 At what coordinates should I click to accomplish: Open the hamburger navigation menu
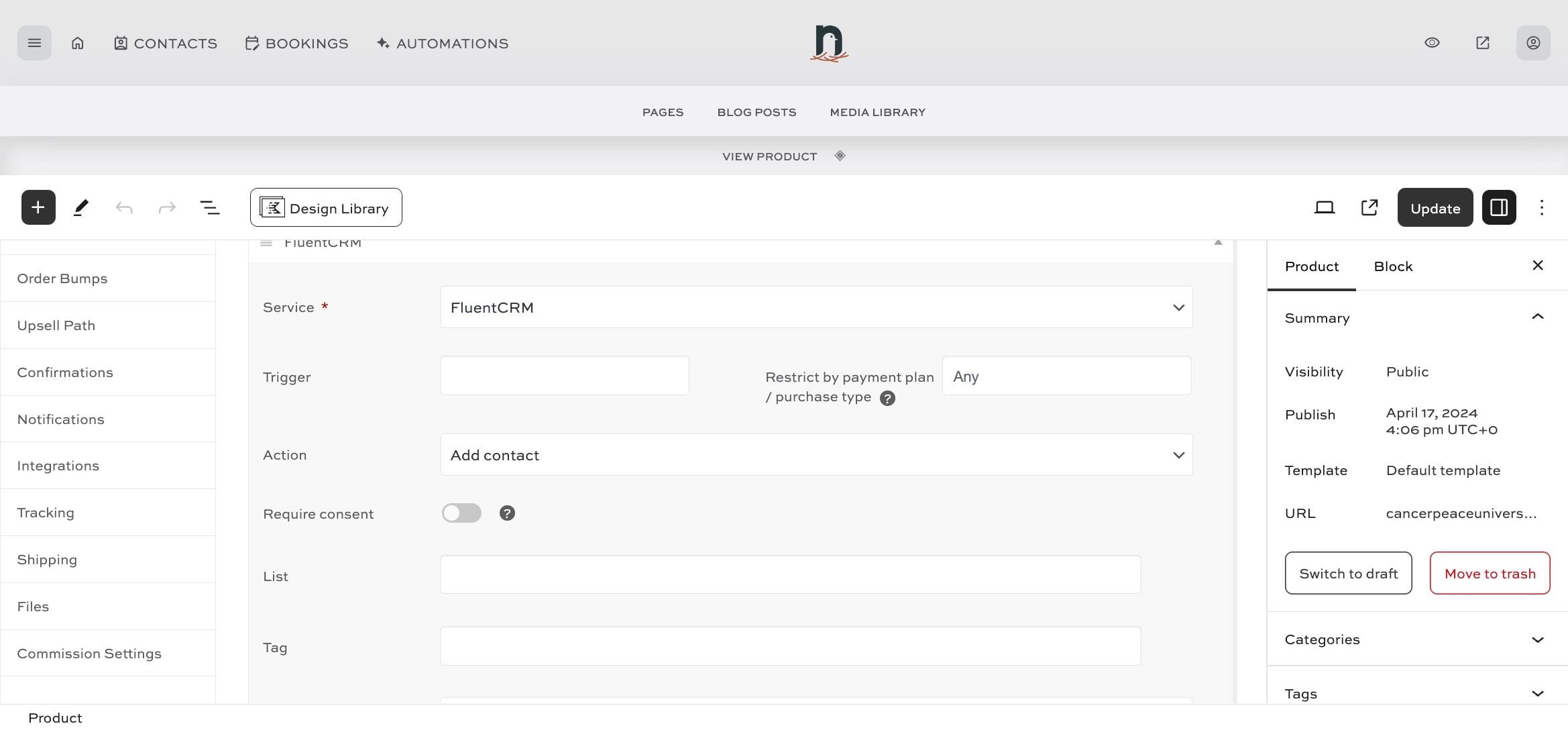(34, 42)
